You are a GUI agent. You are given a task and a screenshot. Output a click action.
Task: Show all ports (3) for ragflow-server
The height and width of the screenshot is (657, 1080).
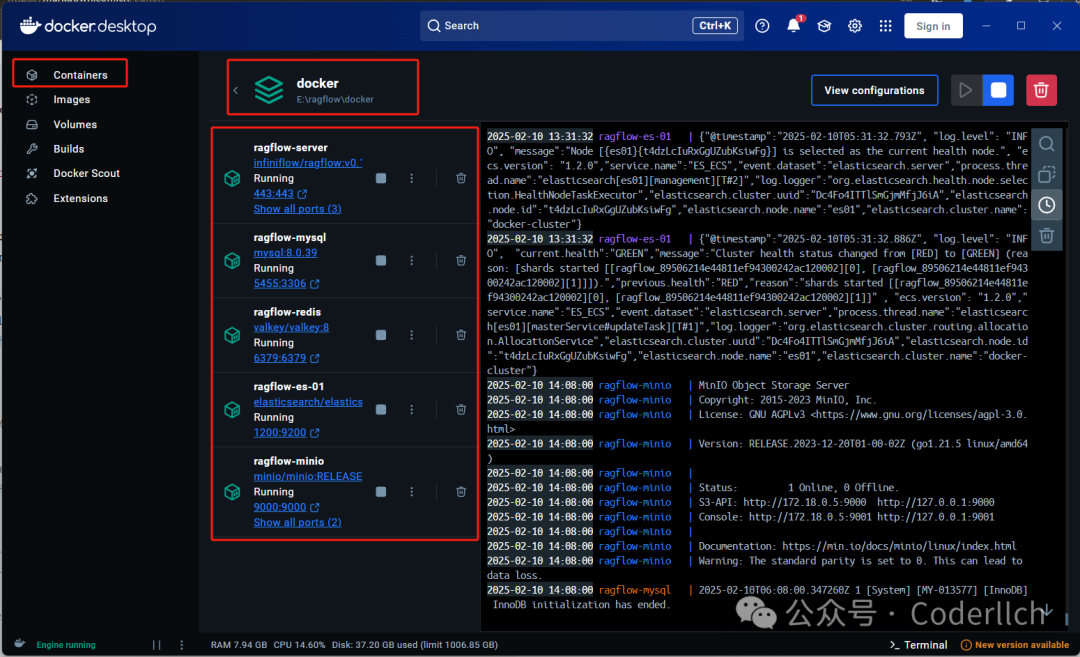tap(297, 209)
